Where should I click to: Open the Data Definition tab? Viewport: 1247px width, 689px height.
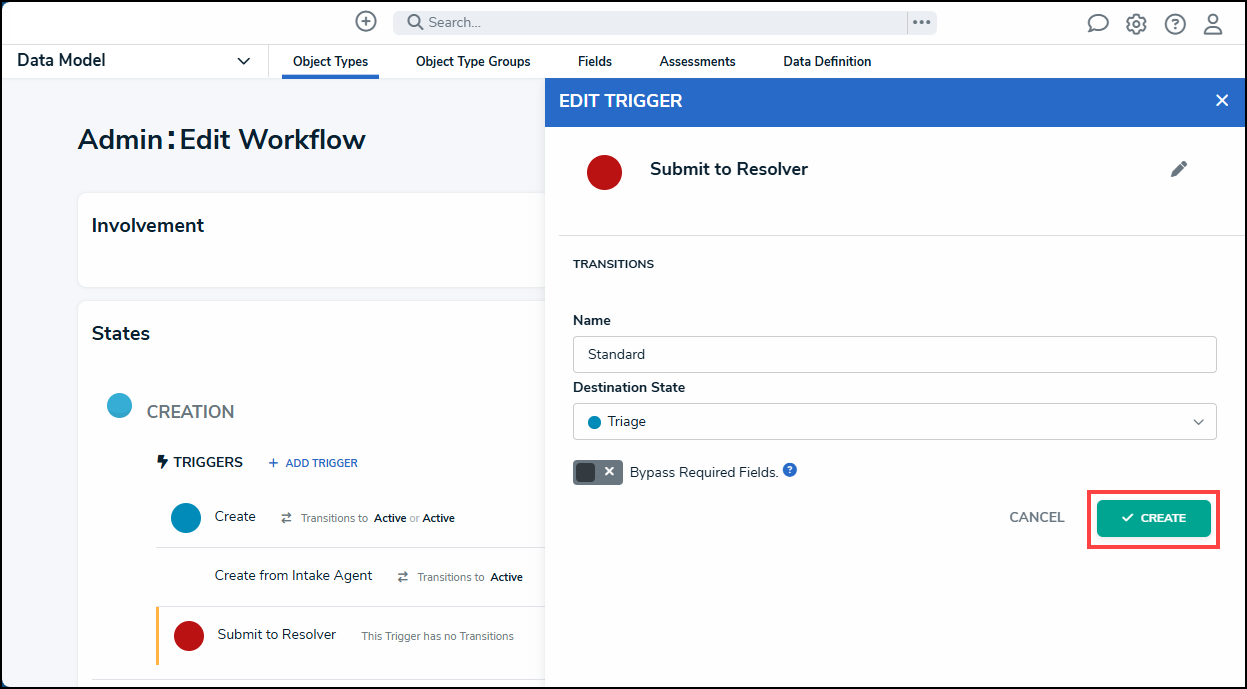(x=827, y=61)
